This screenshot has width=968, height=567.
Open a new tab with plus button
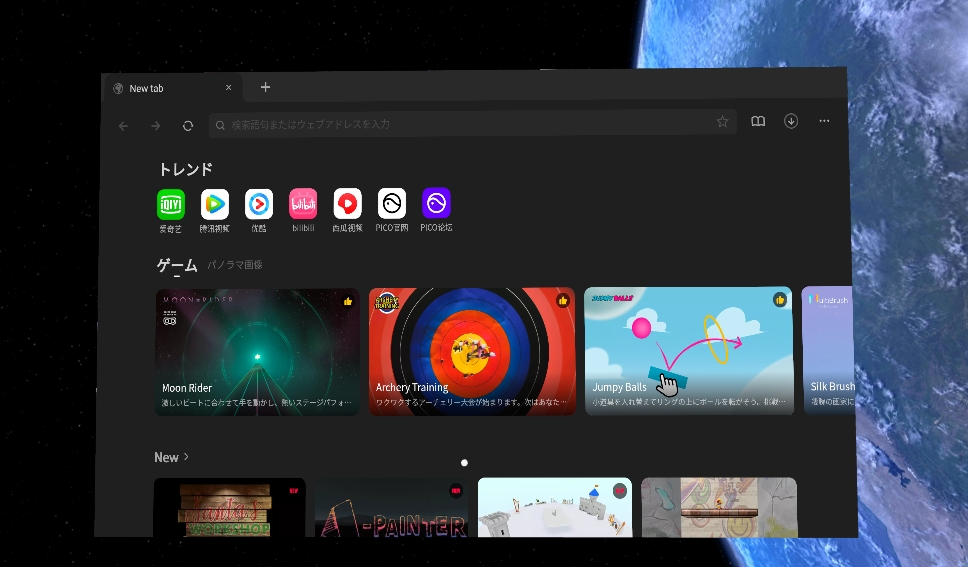[x=265, y=87]
